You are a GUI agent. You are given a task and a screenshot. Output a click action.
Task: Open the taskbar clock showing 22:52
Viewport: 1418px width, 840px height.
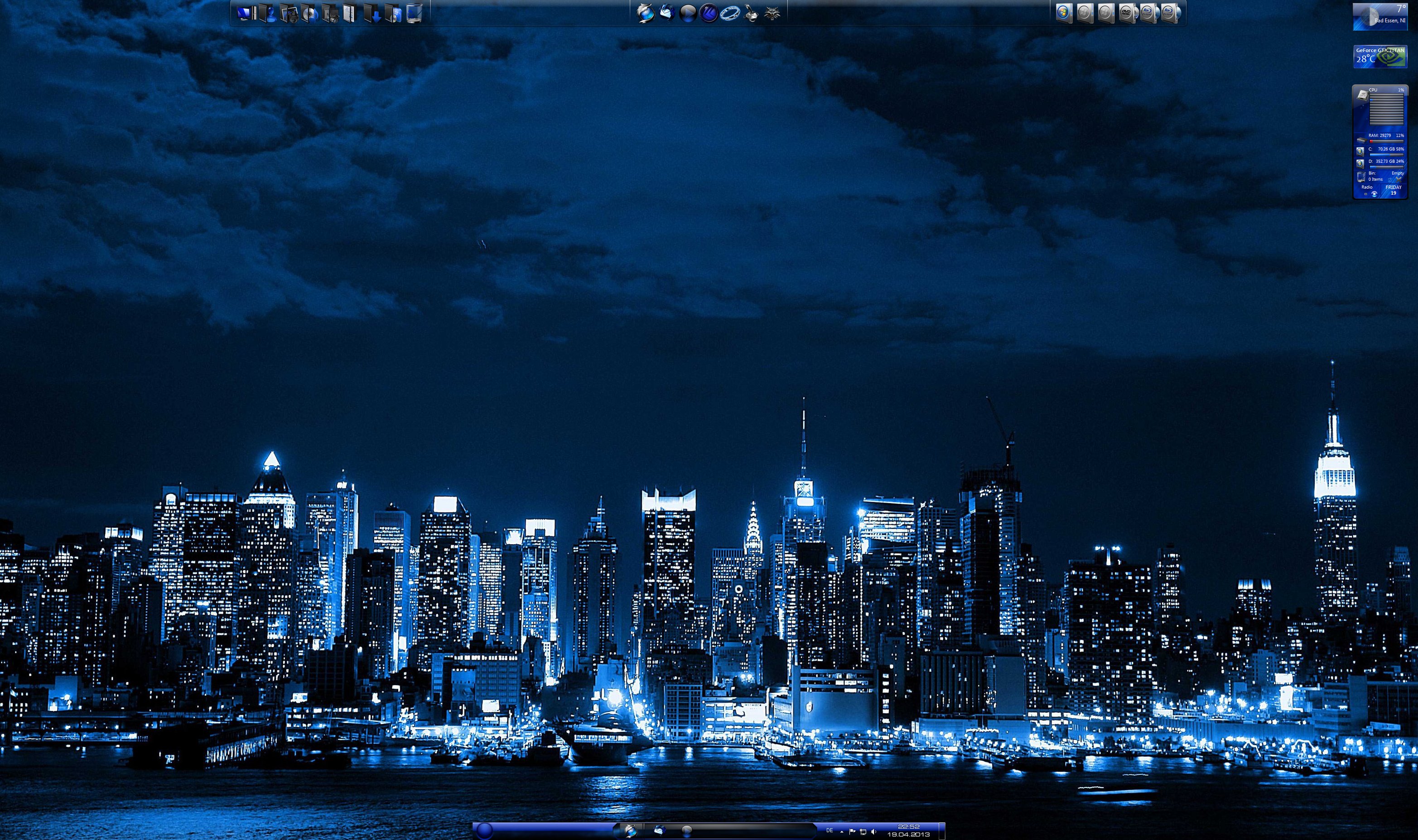coord(909,830)
